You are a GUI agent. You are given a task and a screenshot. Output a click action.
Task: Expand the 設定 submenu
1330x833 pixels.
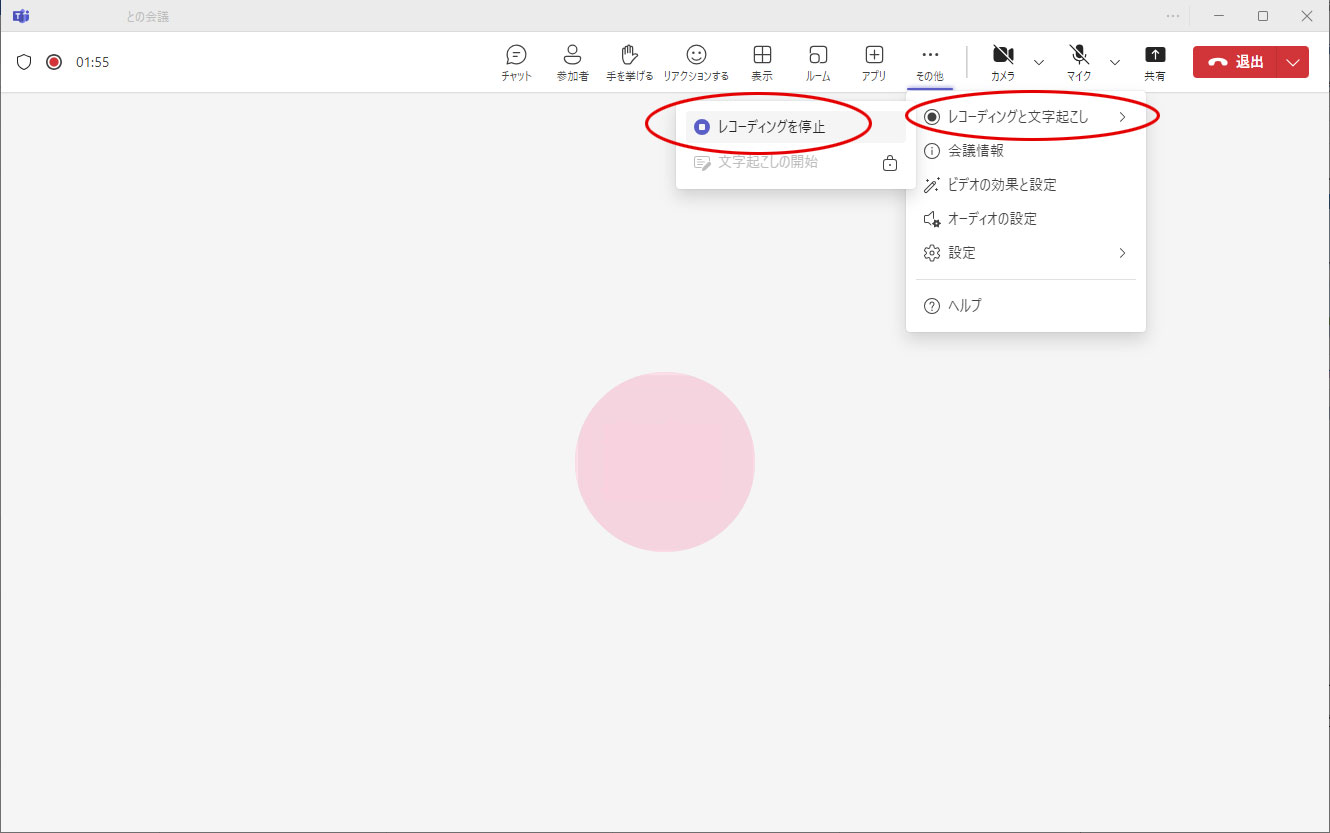(x=1025, y=253)
